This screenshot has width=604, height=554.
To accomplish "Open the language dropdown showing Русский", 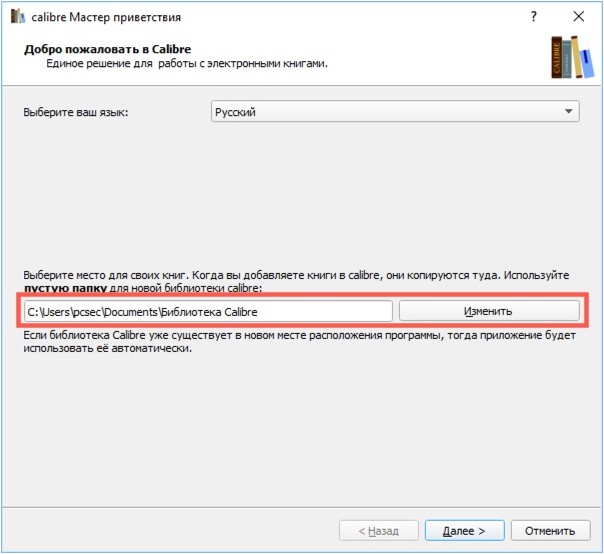I will (395, 112).
